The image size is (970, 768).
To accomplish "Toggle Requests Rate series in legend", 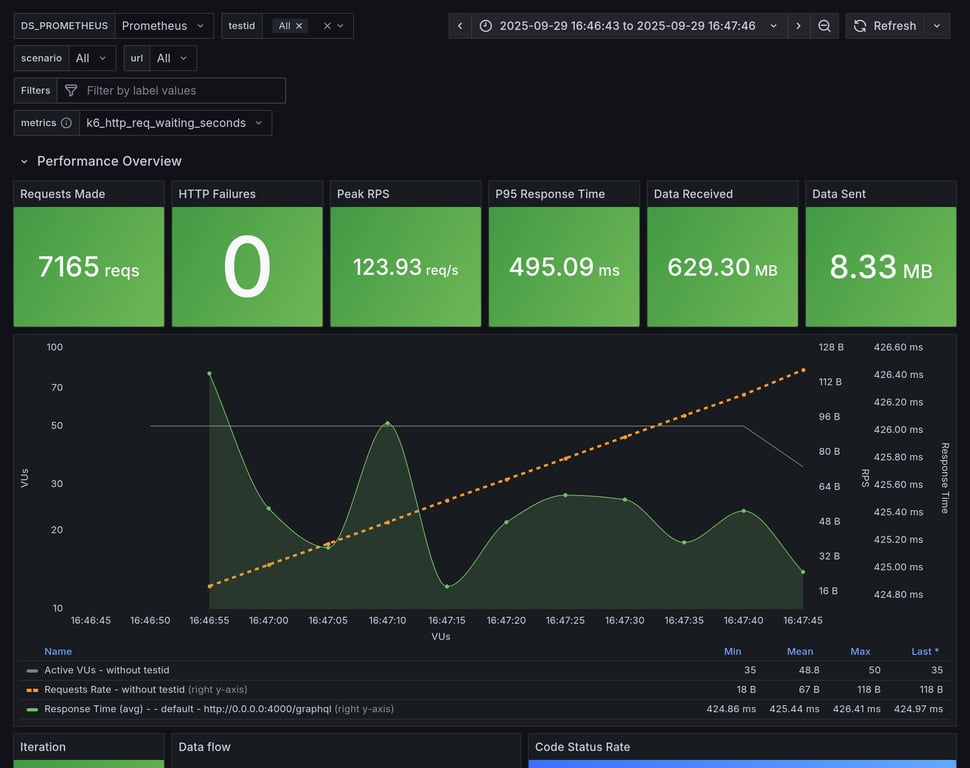I will (116, 689).
